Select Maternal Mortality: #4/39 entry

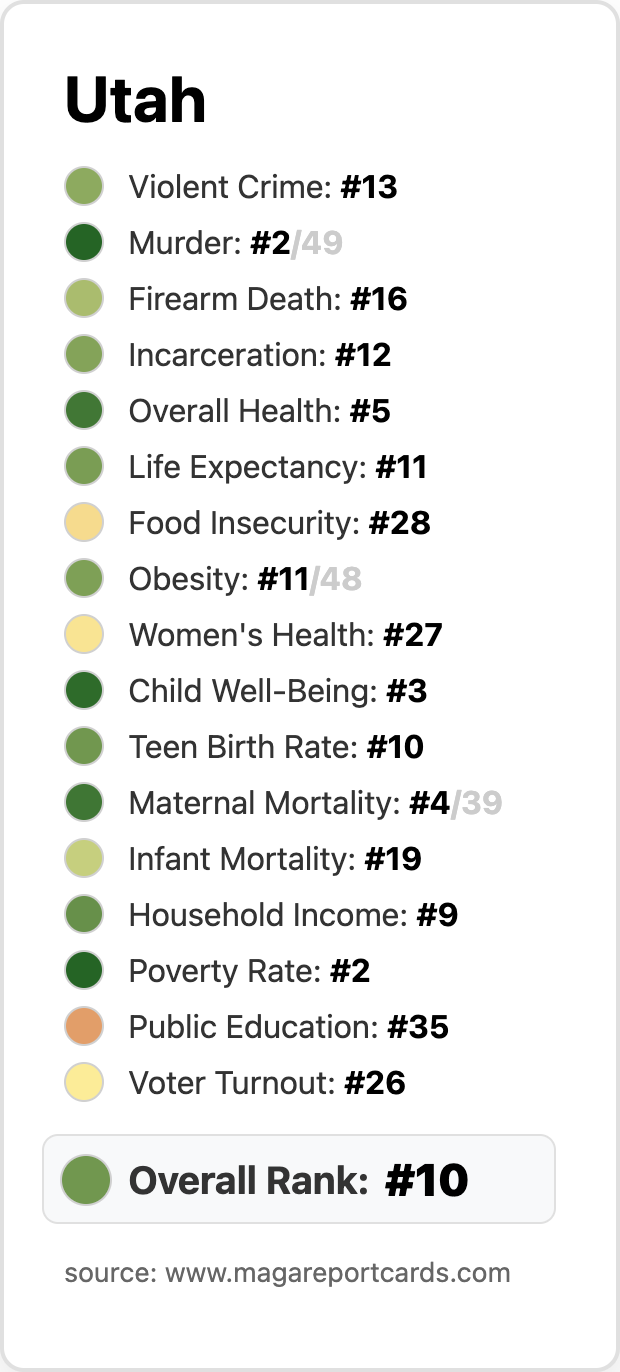coord(316,803)
